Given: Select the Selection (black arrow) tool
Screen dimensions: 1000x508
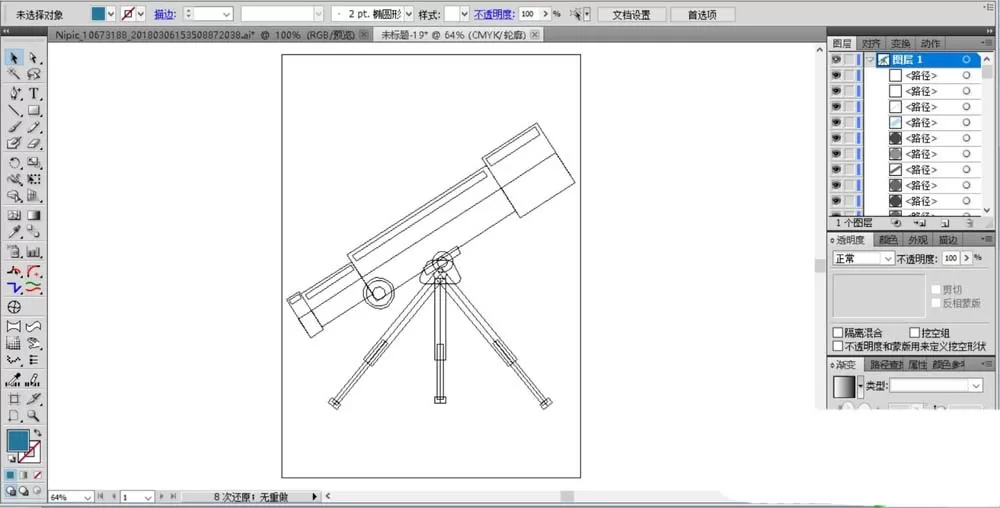Looking at the screenshot, I should point(13,58).
